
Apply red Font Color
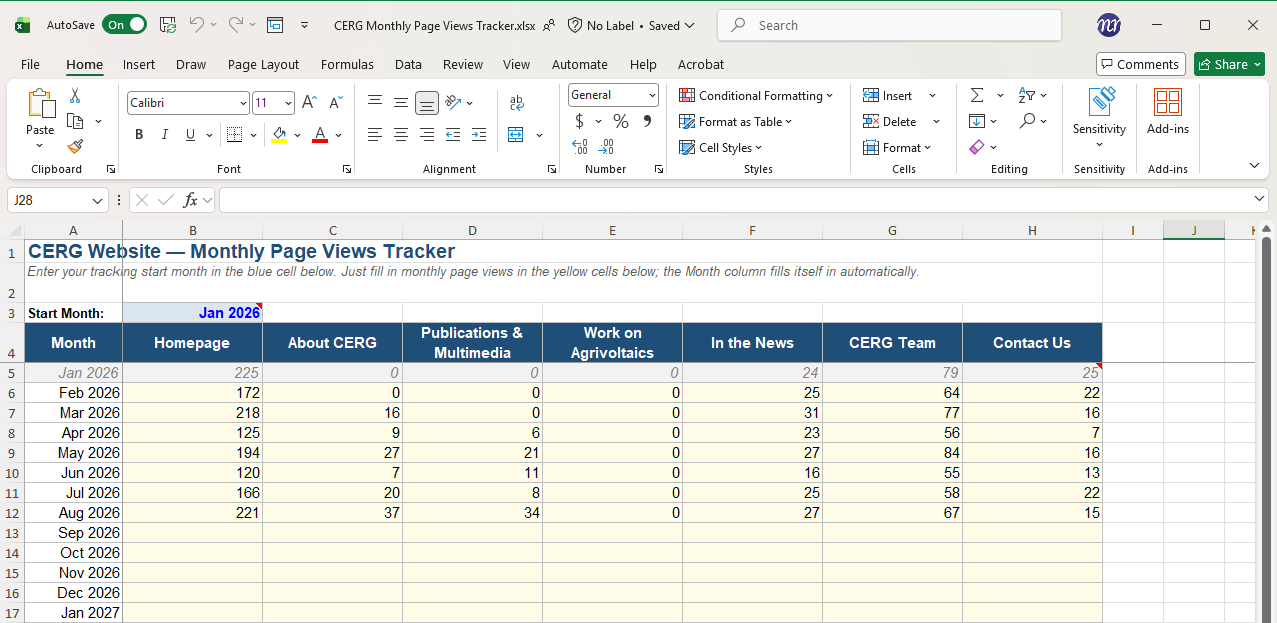coord(320,134)
